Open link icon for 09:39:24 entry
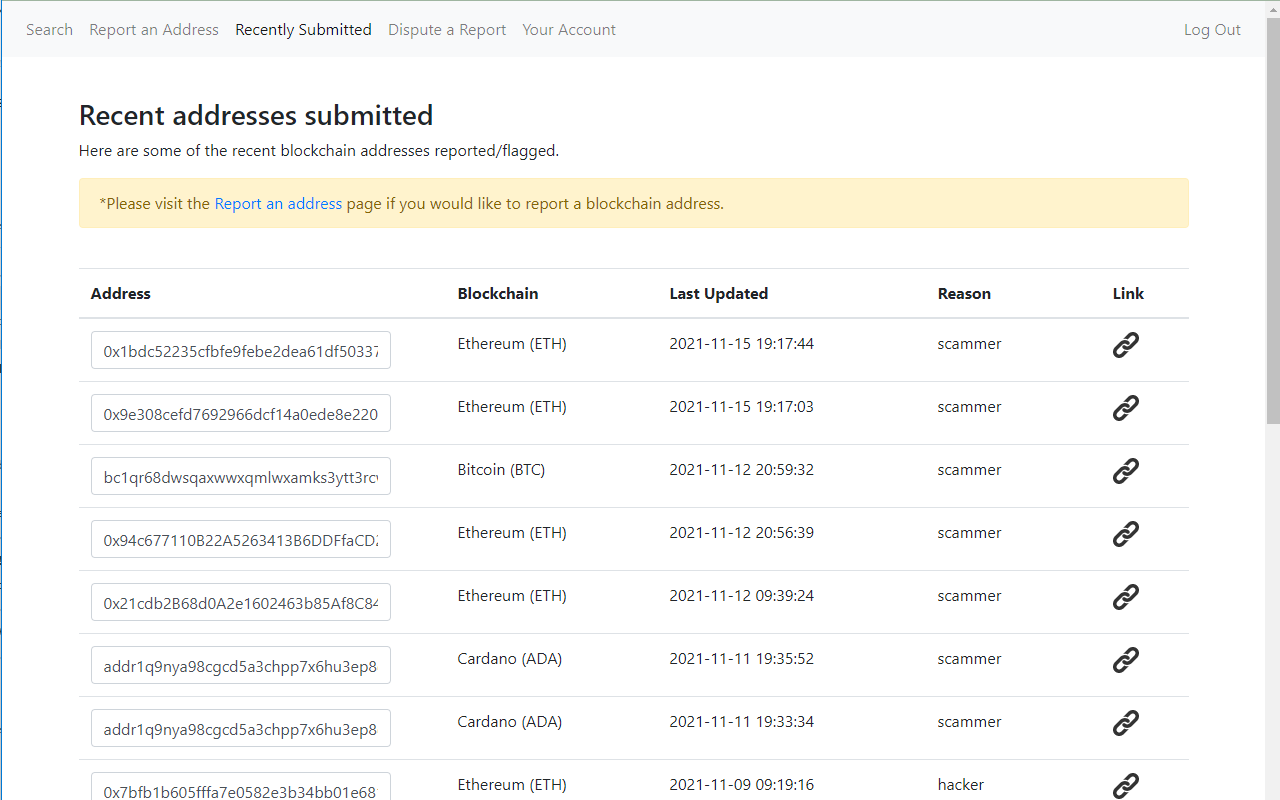The width and height of the screenshot is (1280, 800). tap(1126, 597)
